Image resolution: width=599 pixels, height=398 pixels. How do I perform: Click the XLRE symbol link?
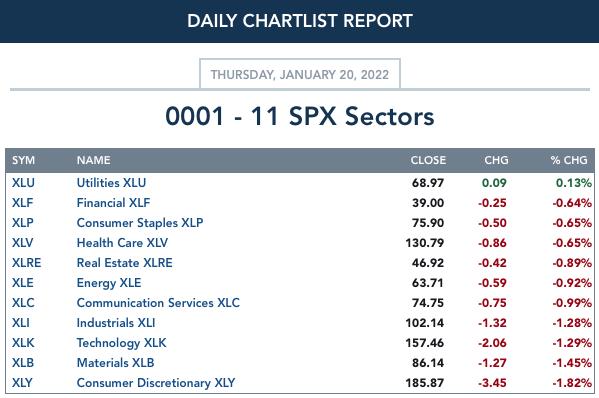tap(26, 263)
